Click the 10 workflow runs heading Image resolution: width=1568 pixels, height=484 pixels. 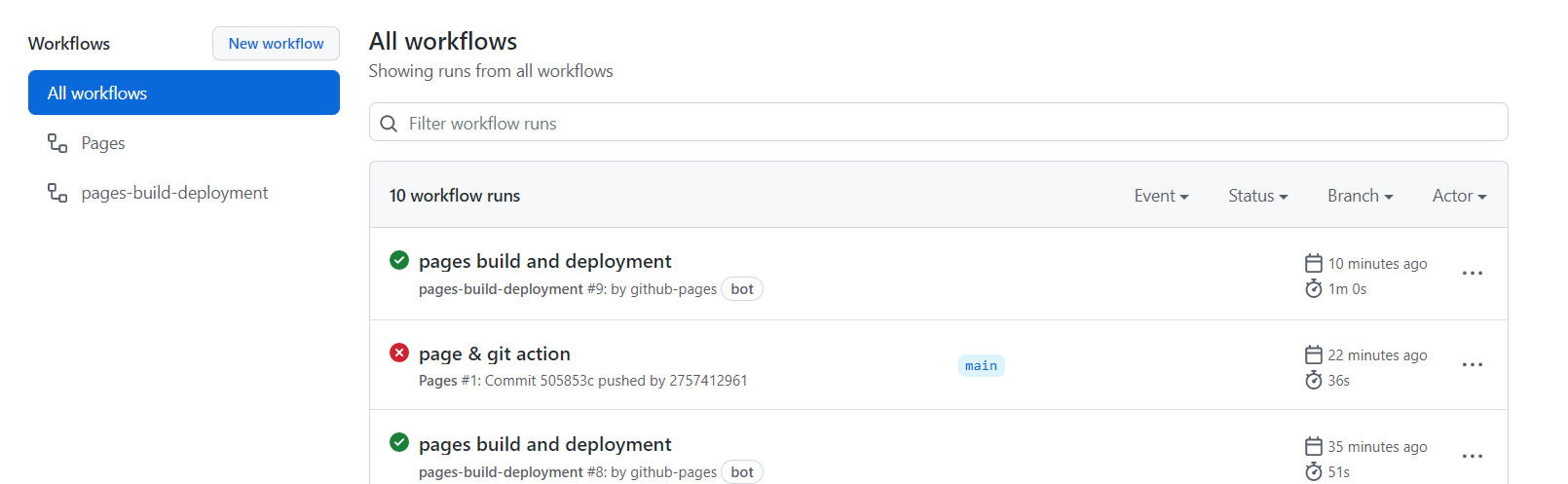coord(455,196)
